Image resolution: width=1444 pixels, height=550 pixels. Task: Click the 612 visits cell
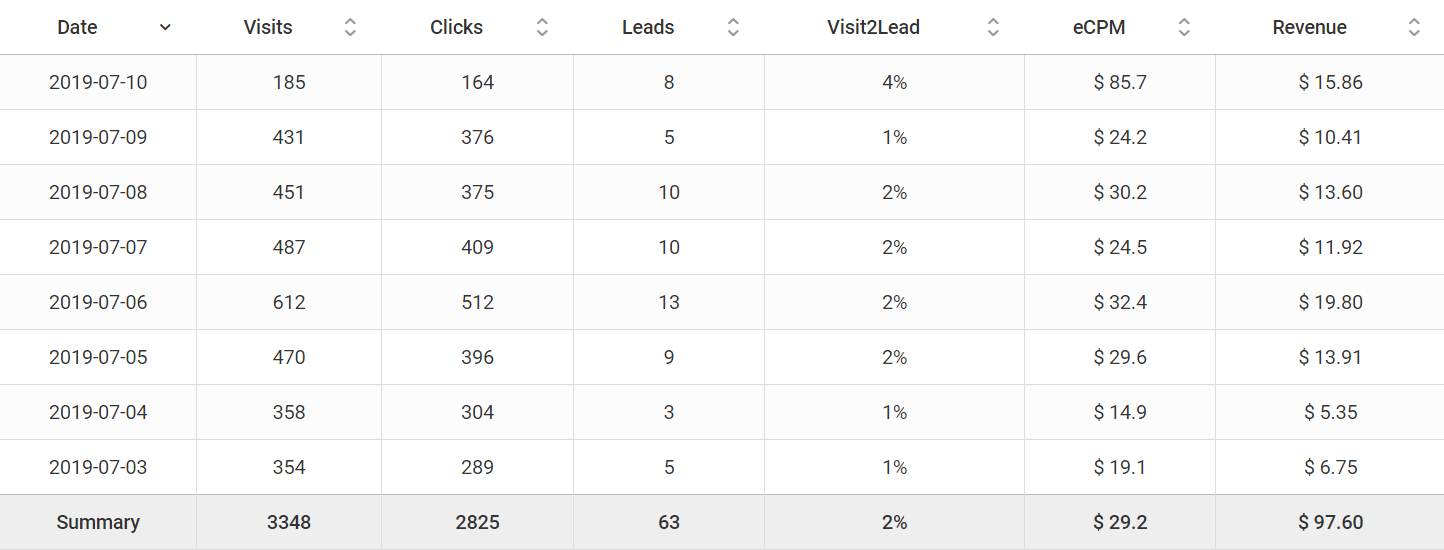289,302
